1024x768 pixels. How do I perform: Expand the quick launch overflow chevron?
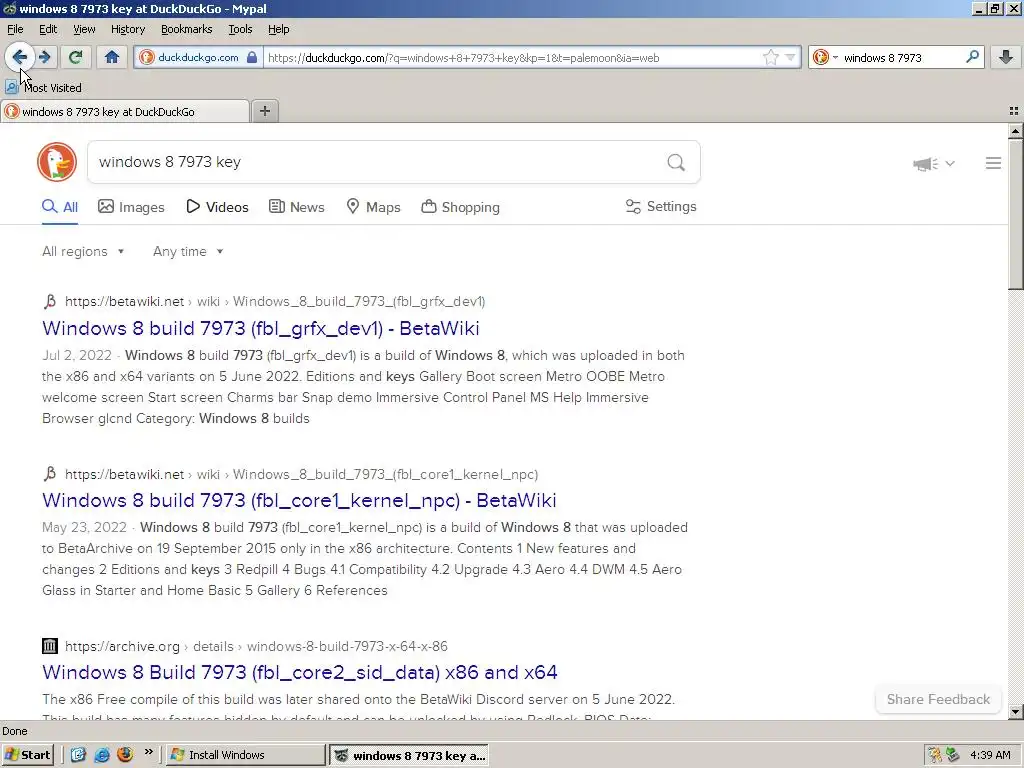(149, 752)
